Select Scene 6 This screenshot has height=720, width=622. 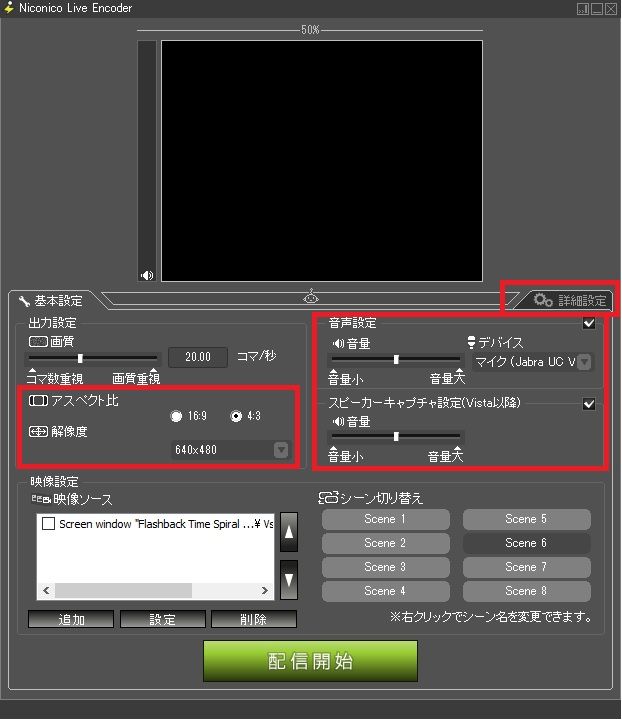[x=527, y=543]
